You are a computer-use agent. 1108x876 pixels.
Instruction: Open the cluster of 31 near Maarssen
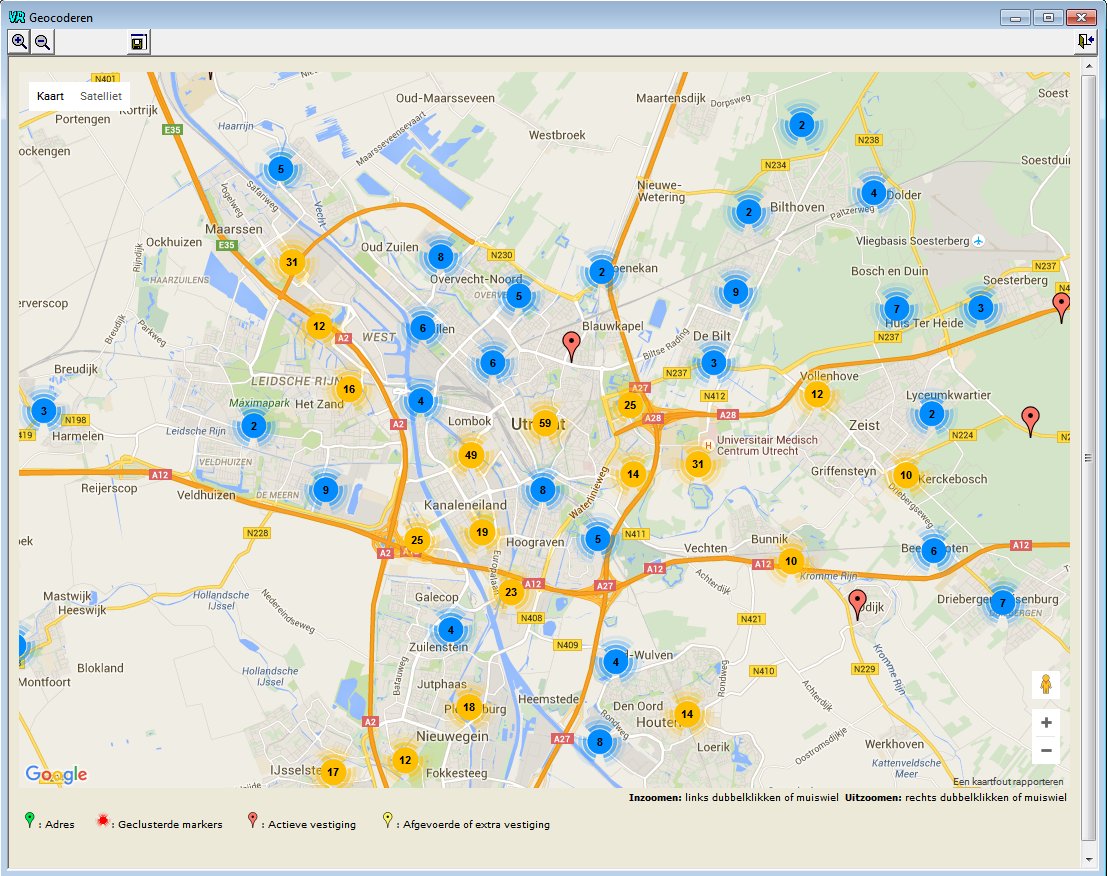point(292,263)
